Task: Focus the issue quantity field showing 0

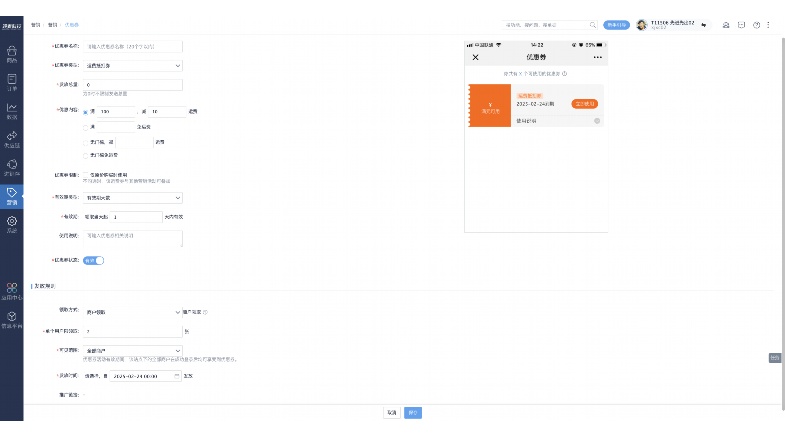Action: pyautogui.click(x=133, y=85)
